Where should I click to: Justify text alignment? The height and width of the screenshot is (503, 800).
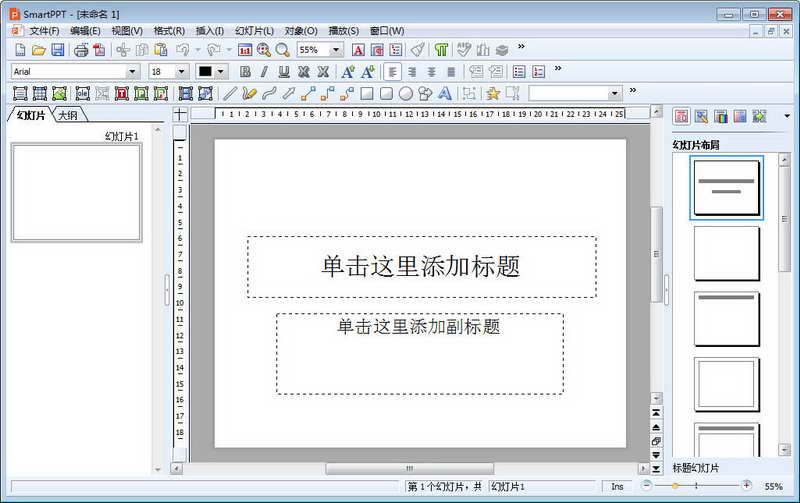(451, 72)
